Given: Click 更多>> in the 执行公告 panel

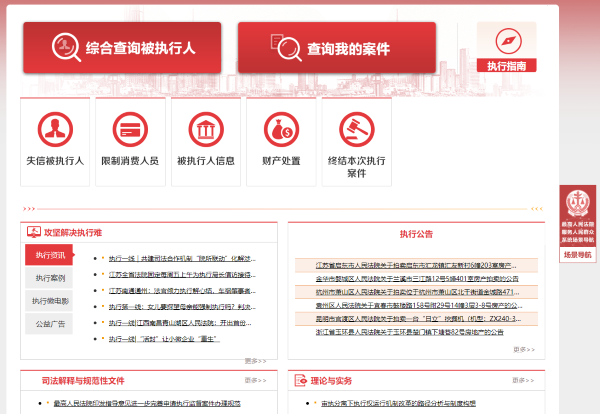Looking at the screenshot, I should click(524, 349).
